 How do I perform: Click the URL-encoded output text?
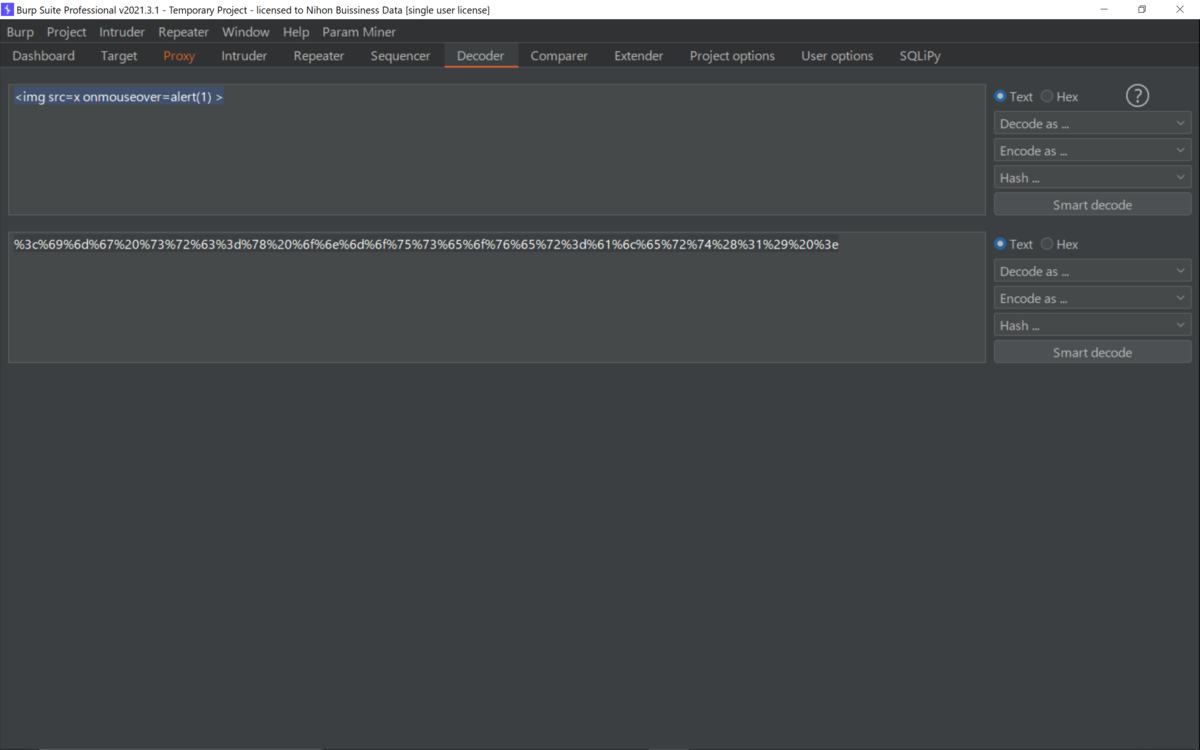pos(426,244)
